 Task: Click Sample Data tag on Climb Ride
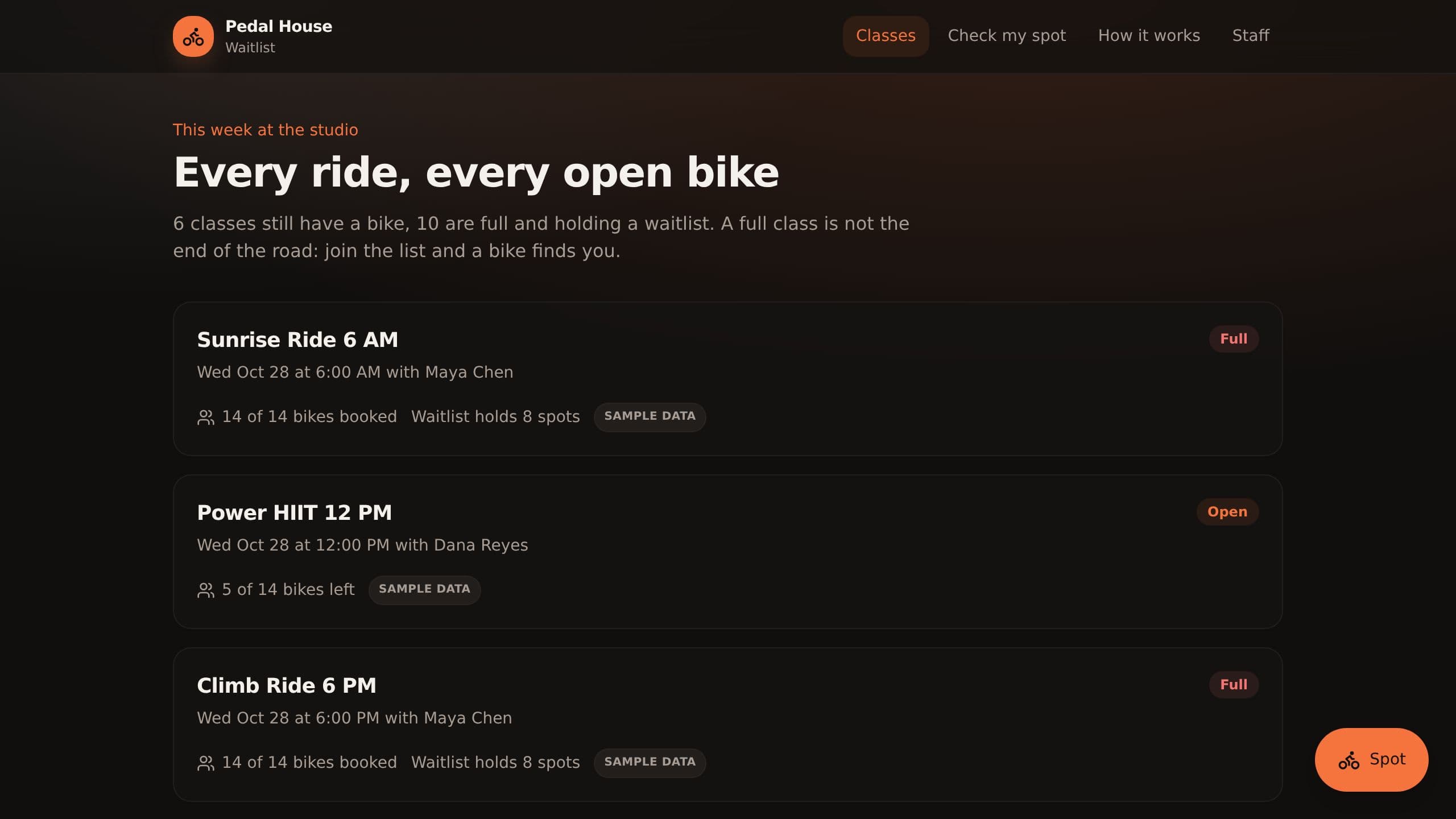tap(650, 763)
